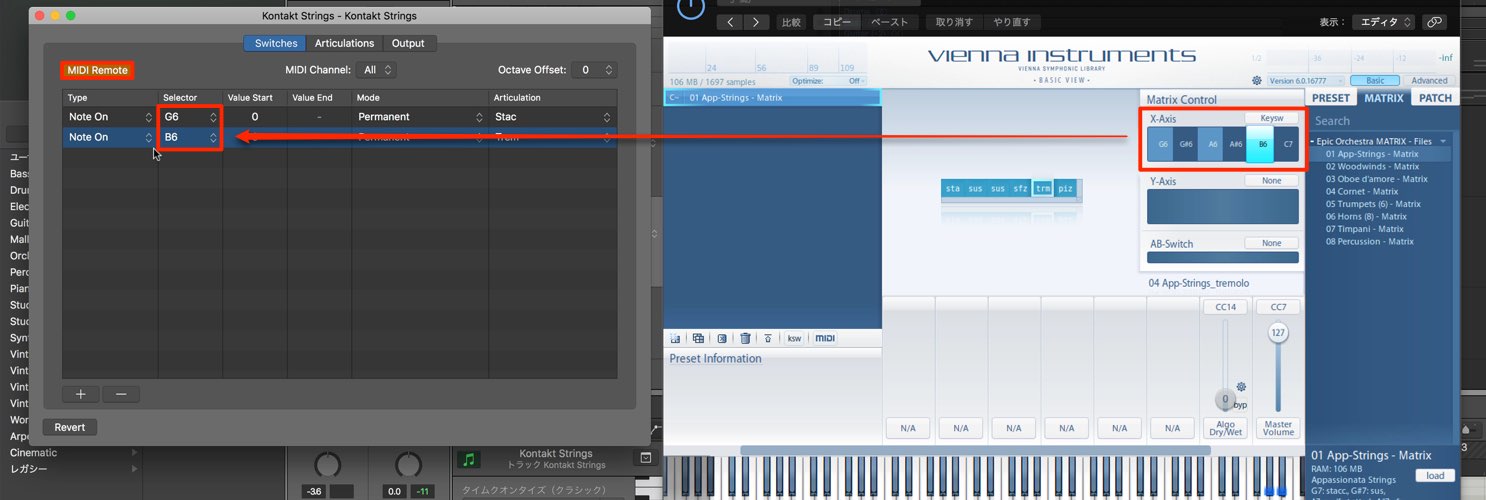Viewport: 1486px width, 500px height.
Task: Go to next preset with right arrow
Action: coord(757,22)
